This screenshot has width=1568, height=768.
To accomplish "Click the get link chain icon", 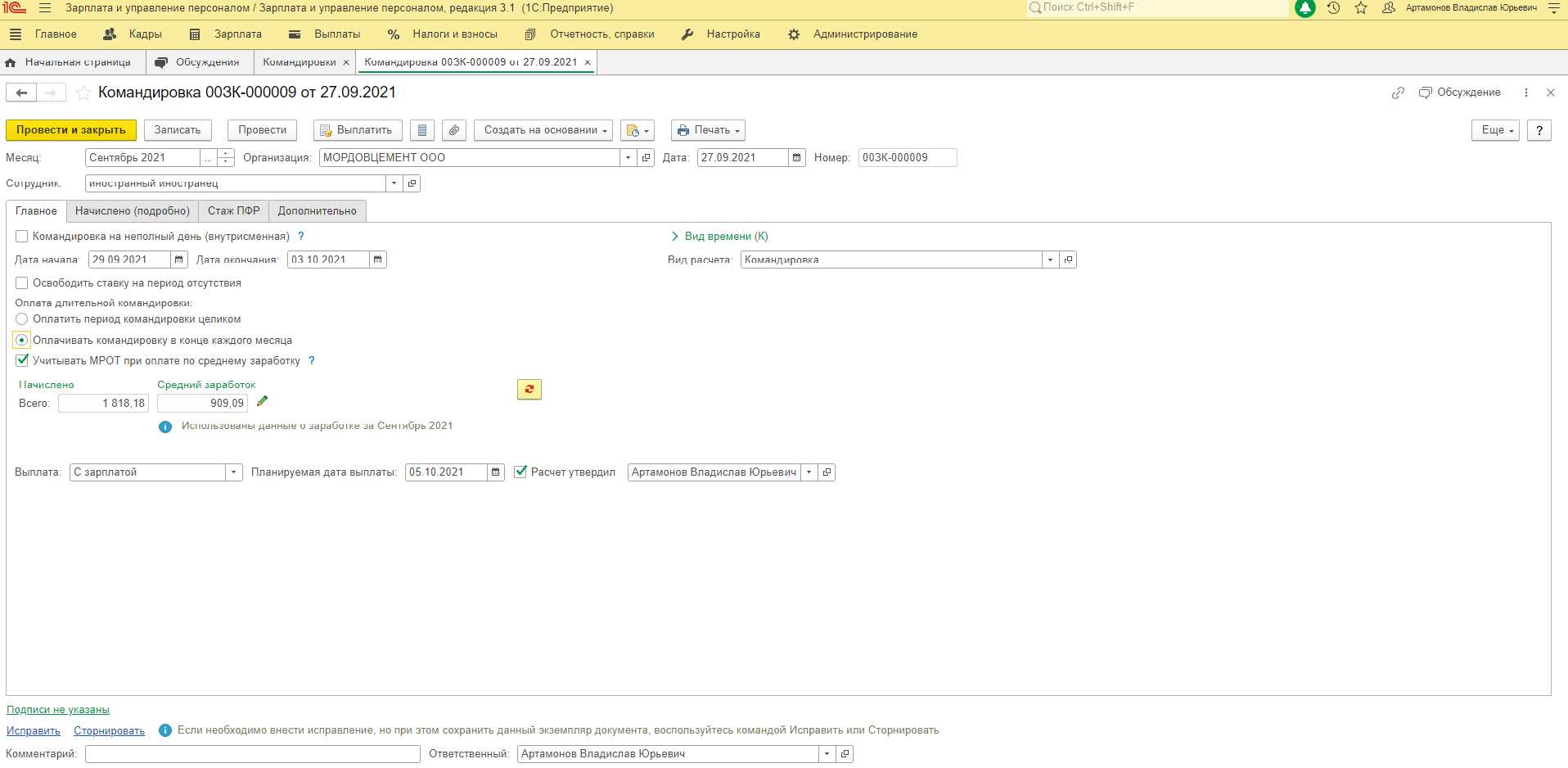I will 1398,93.
